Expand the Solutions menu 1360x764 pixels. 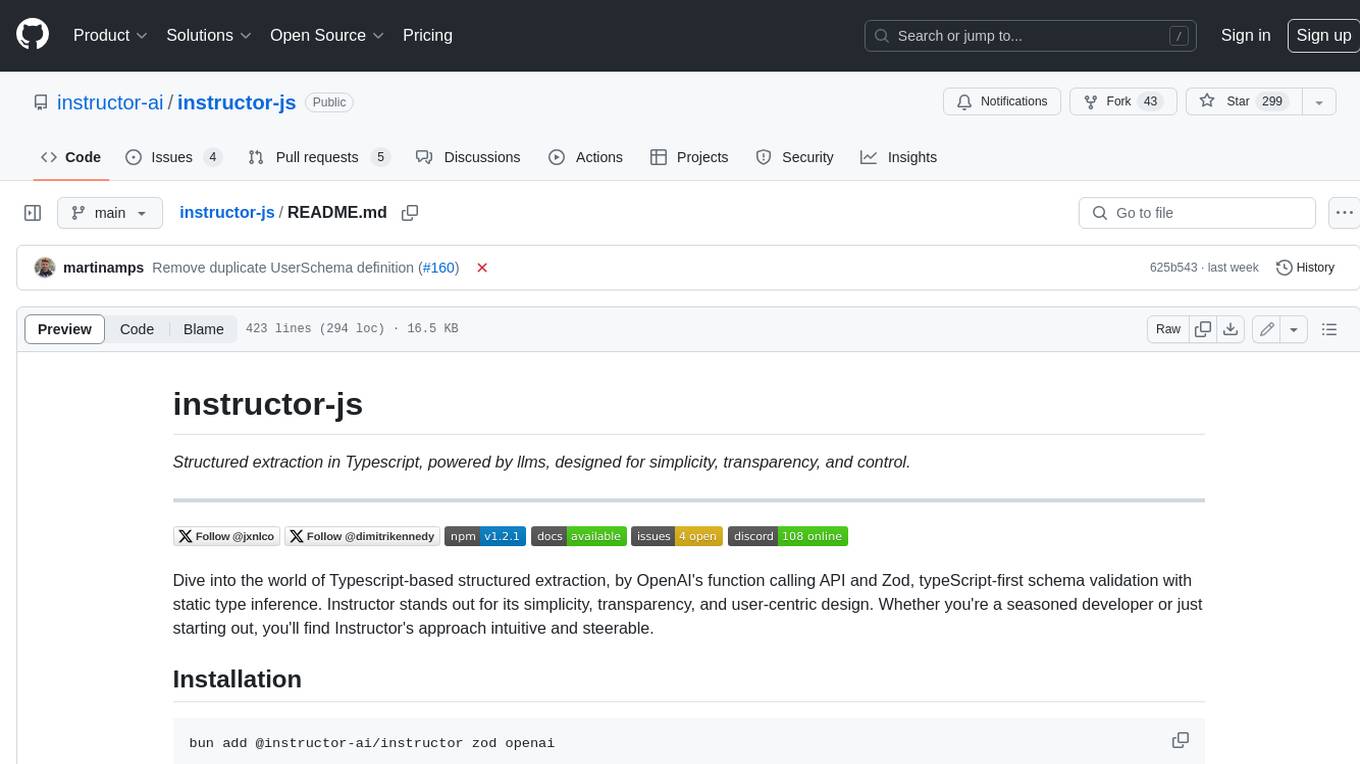(x=209, y=35)
